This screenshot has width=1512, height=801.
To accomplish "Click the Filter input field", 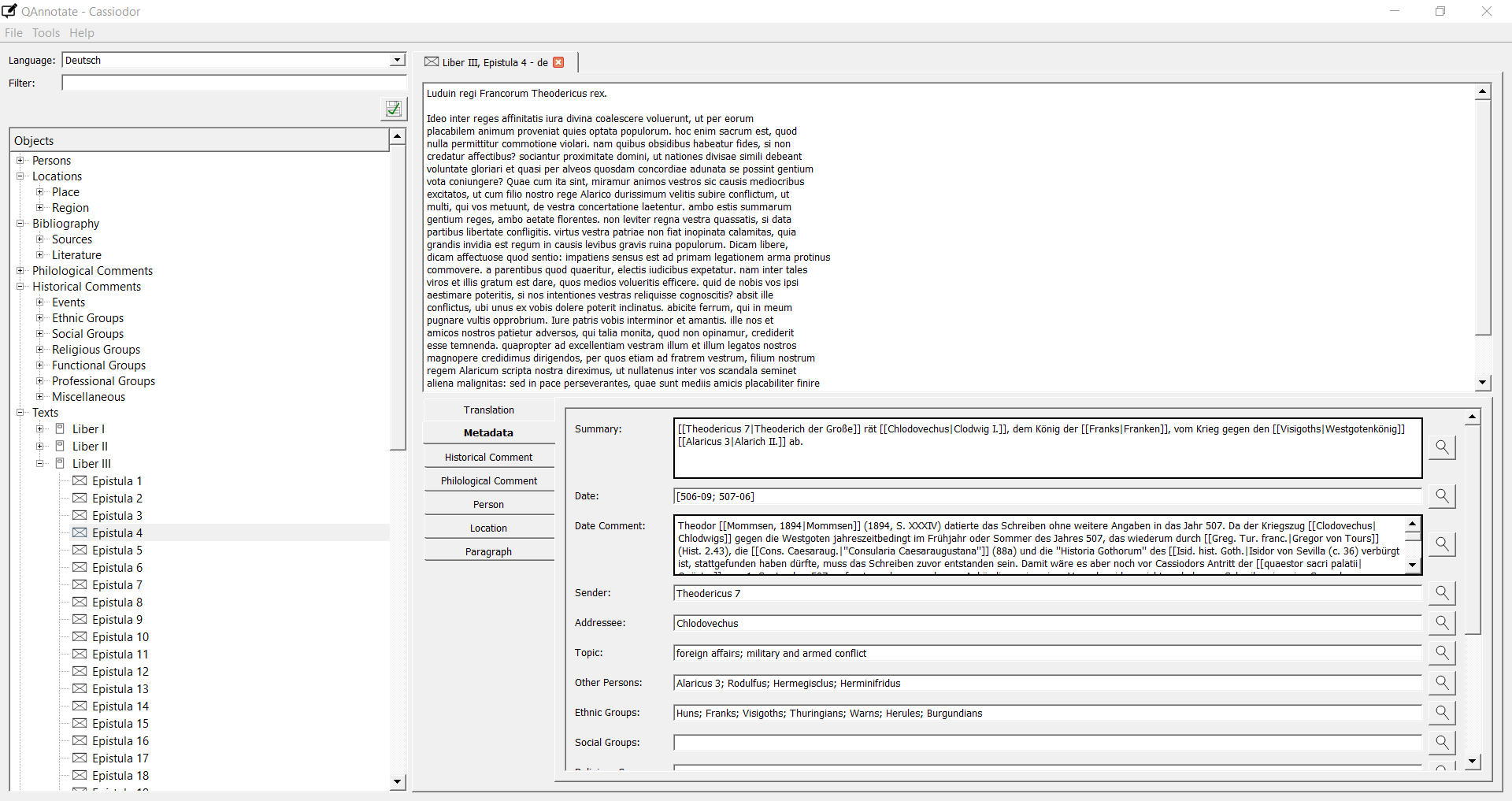I will [x=234, y=83].
